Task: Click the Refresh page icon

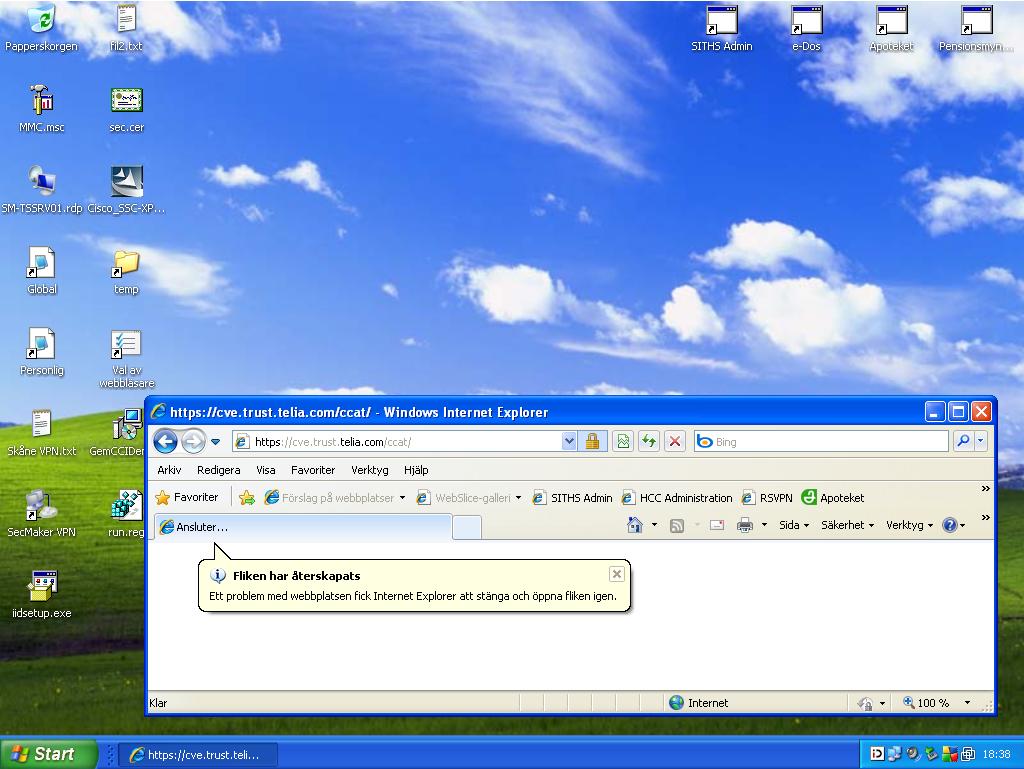Action: pos(649,442)
